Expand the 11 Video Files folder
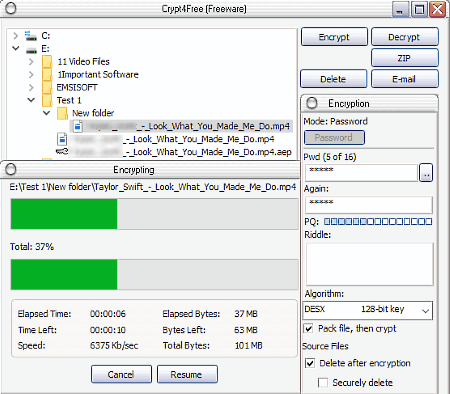Viewport: 450px width, 394px height. [31, 62]
